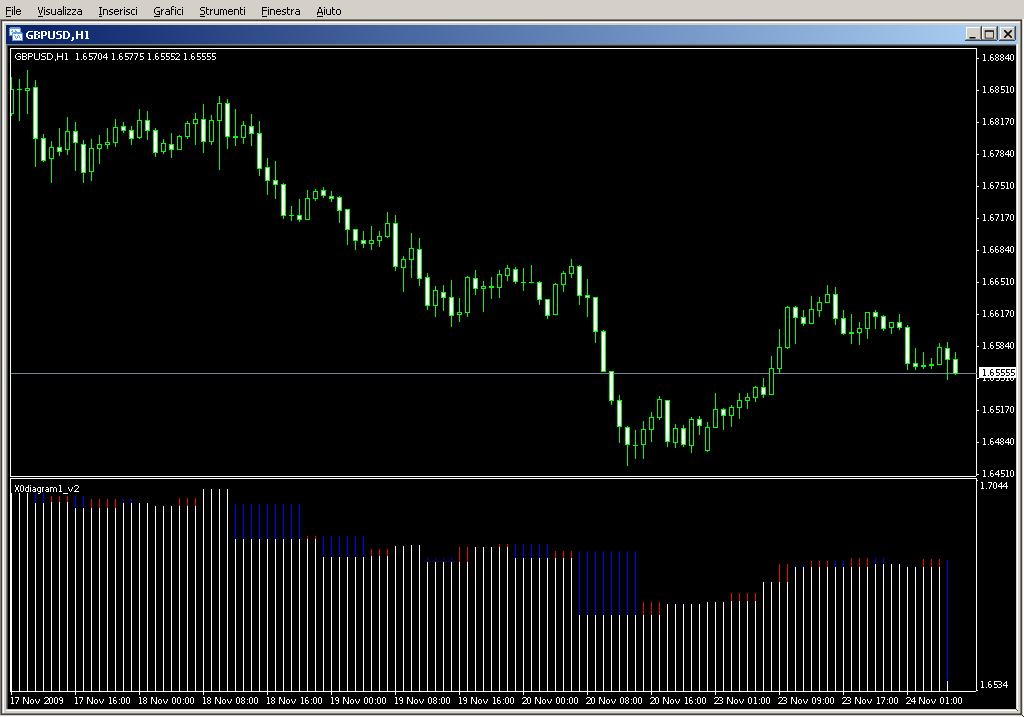This screenshot has width=1024, height=717.
Task: Click the indicator scale value 1.7044
Action: point(994,485)
